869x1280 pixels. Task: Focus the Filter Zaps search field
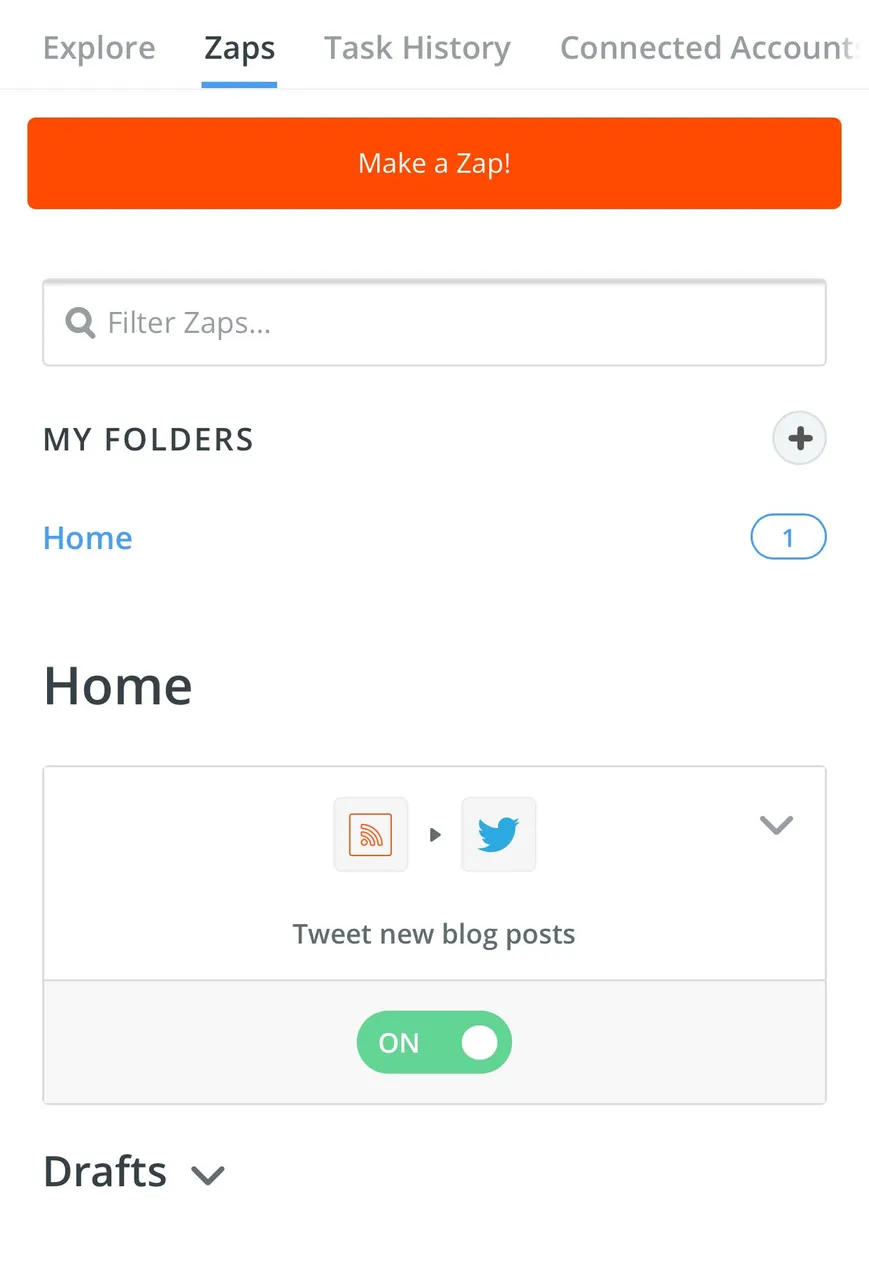(434, 322)
